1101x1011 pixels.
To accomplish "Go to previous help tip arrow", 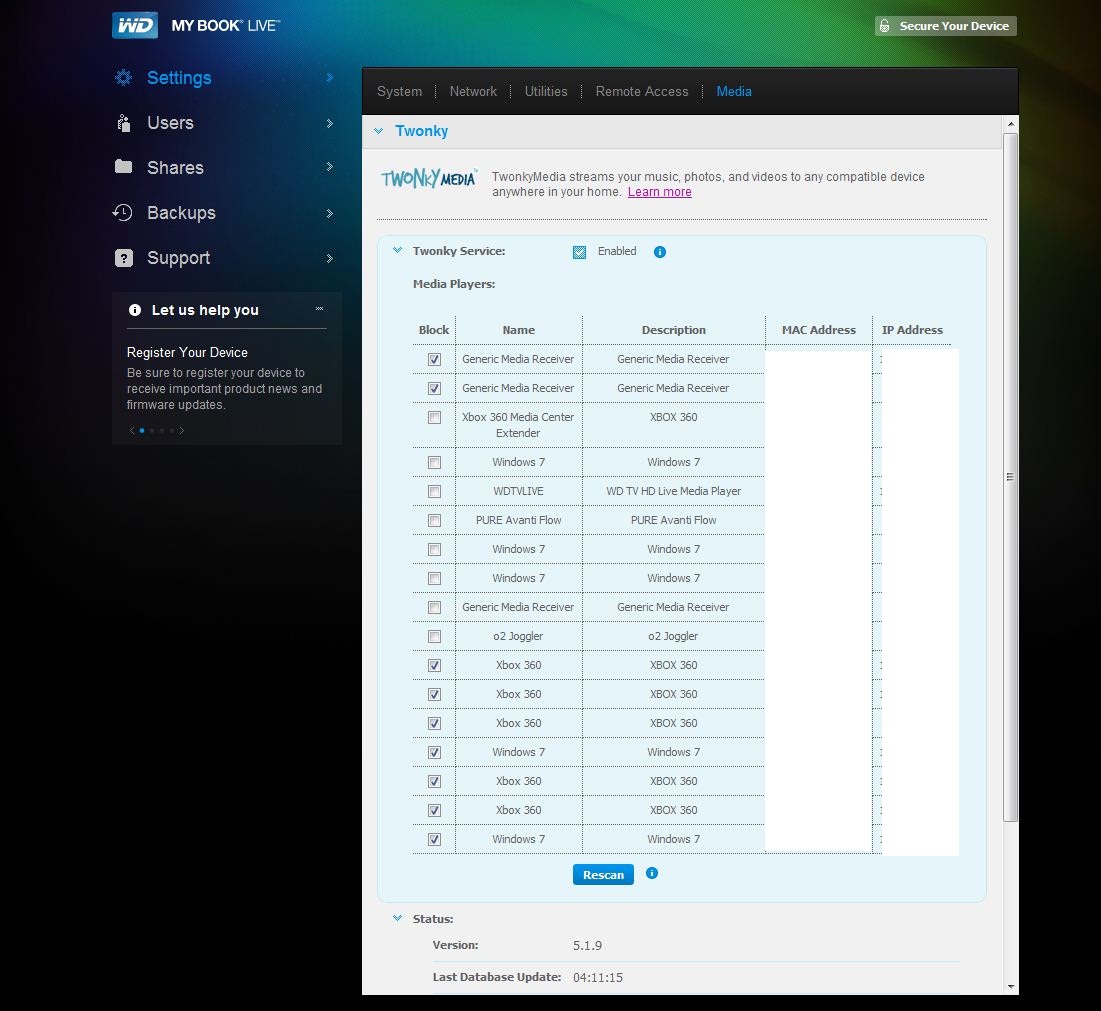I will coord(131,430).
